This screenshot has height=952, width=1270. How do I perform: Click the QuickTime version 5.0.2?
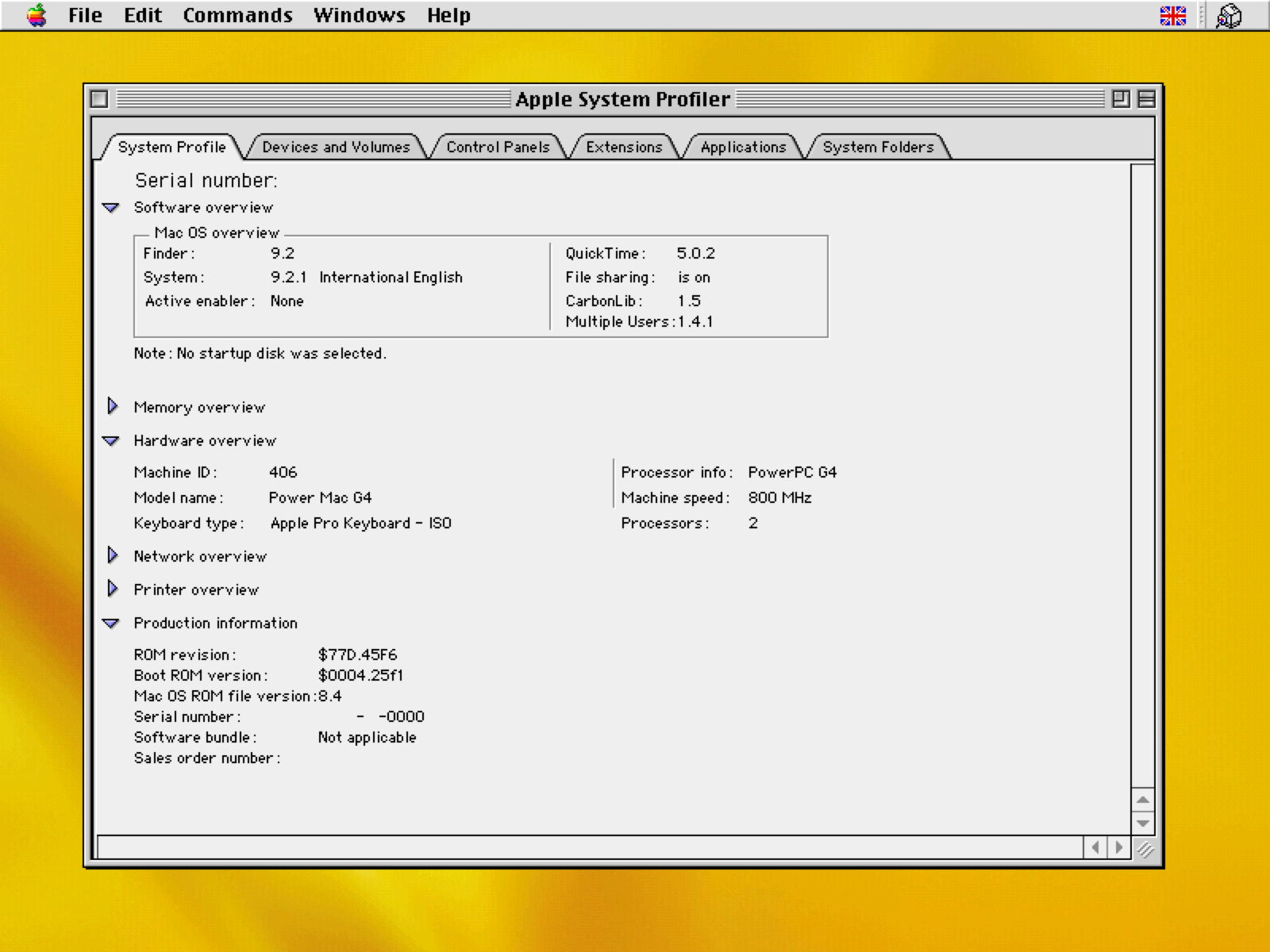tap(695, 253)
